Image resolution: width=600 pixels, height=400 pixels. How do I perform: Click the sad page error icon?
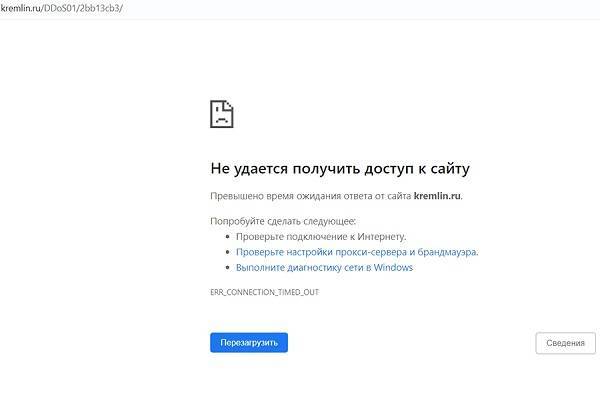pyautogui.click(x=222, y=114)
